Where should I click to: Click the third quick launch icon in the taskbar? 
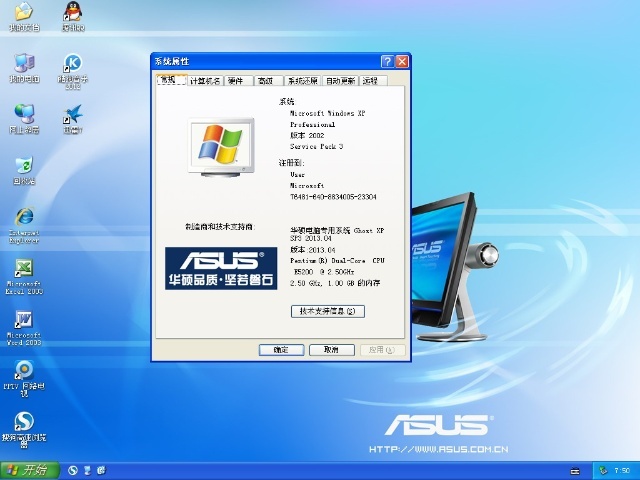coord(101,470)
